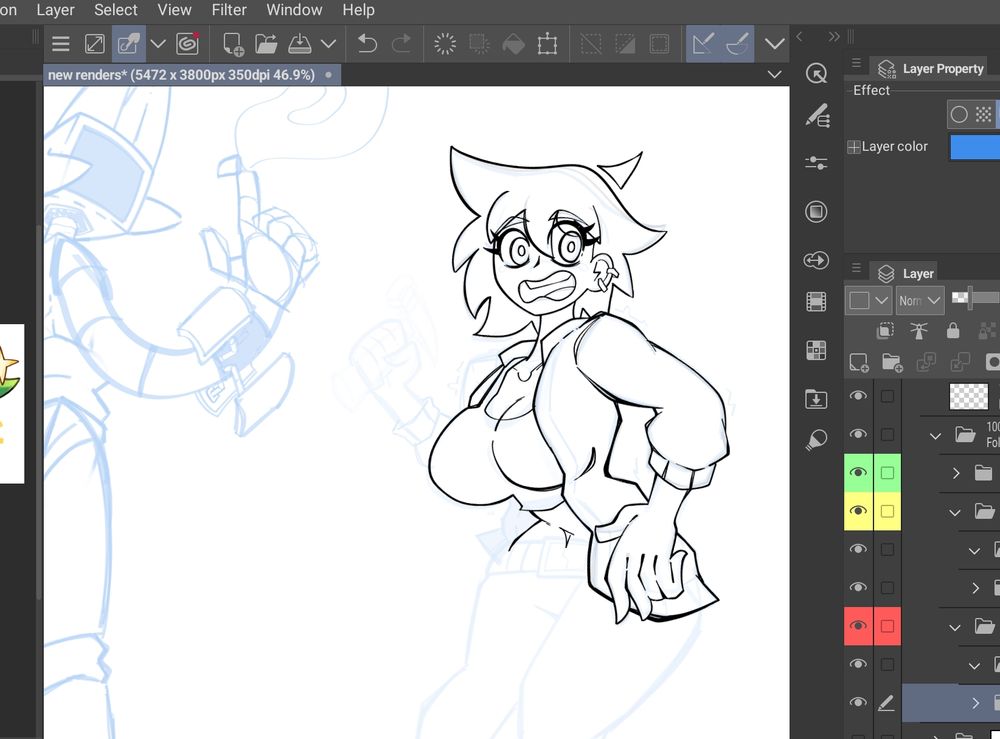
Task: Open the Filter menu
Action: click(x=229, y=10)
